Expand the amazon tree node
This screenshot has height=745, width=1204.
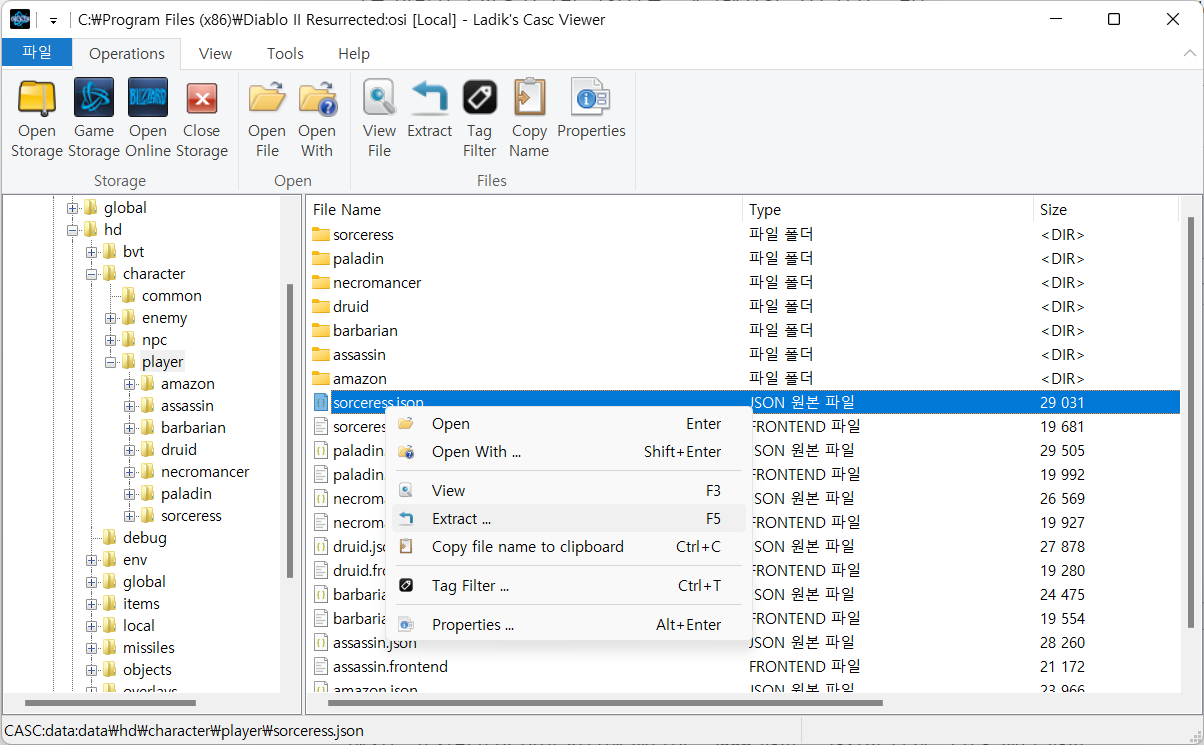click(x=130, y=384)
